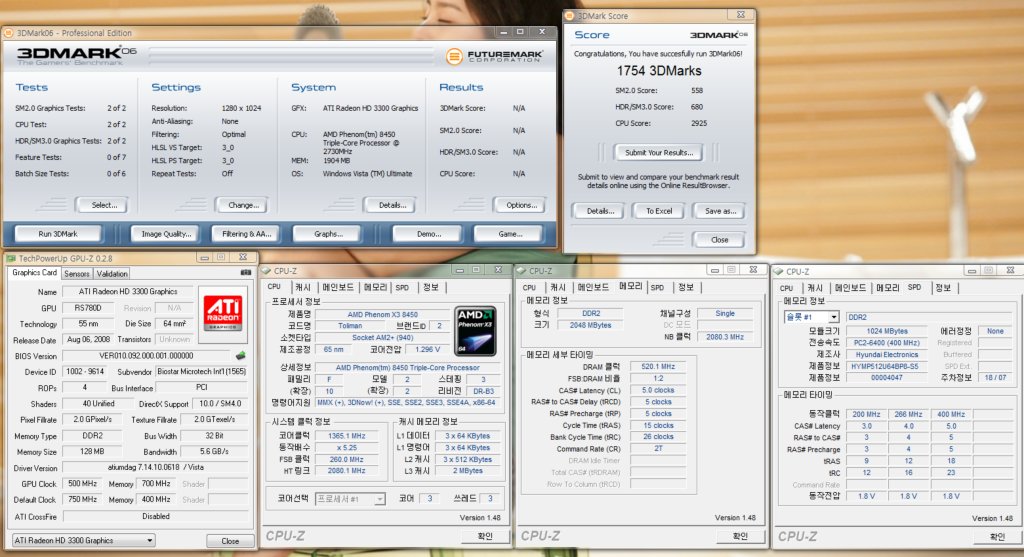Click the GPU-Z Name field ATI Radeon HD 3300
Image resolution: width=1024 pixels, height=557 pixels.
128,291
